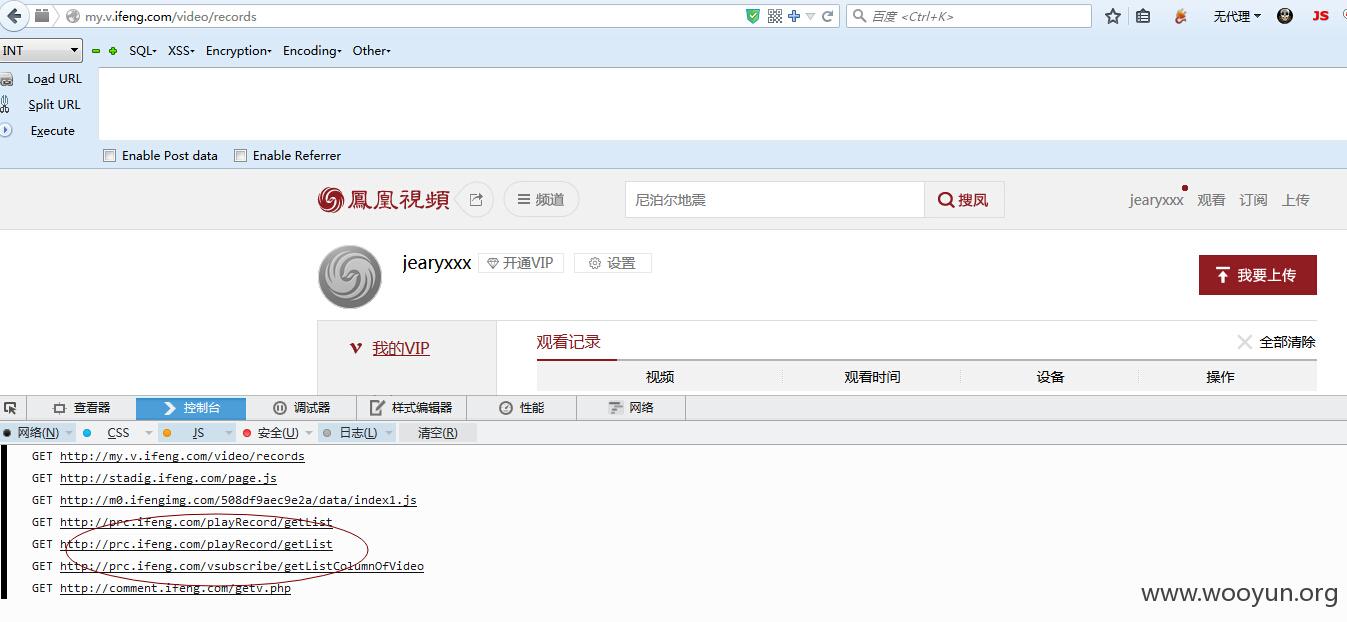Switch to the 控制台 console tab

191,408
